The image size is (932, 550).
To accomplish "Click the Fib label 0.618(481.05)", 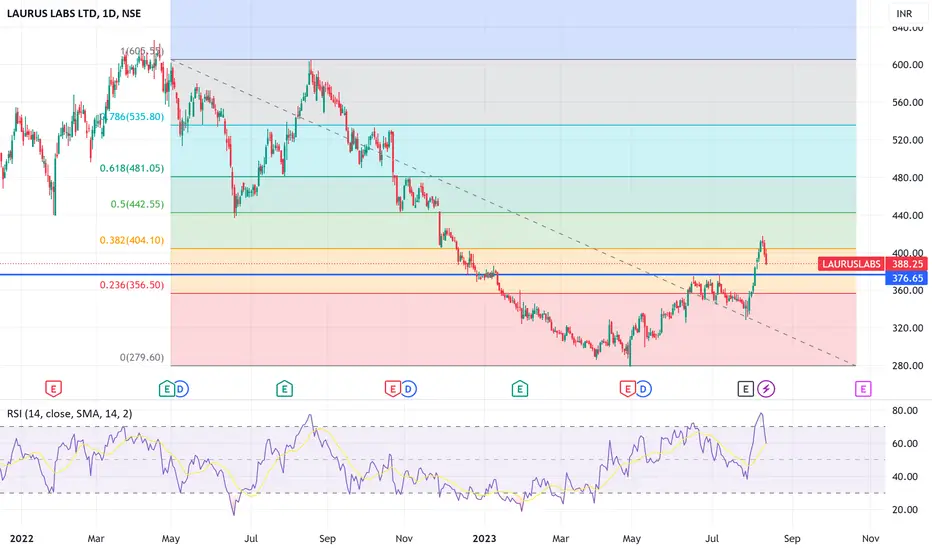I will tap(131, 168).
